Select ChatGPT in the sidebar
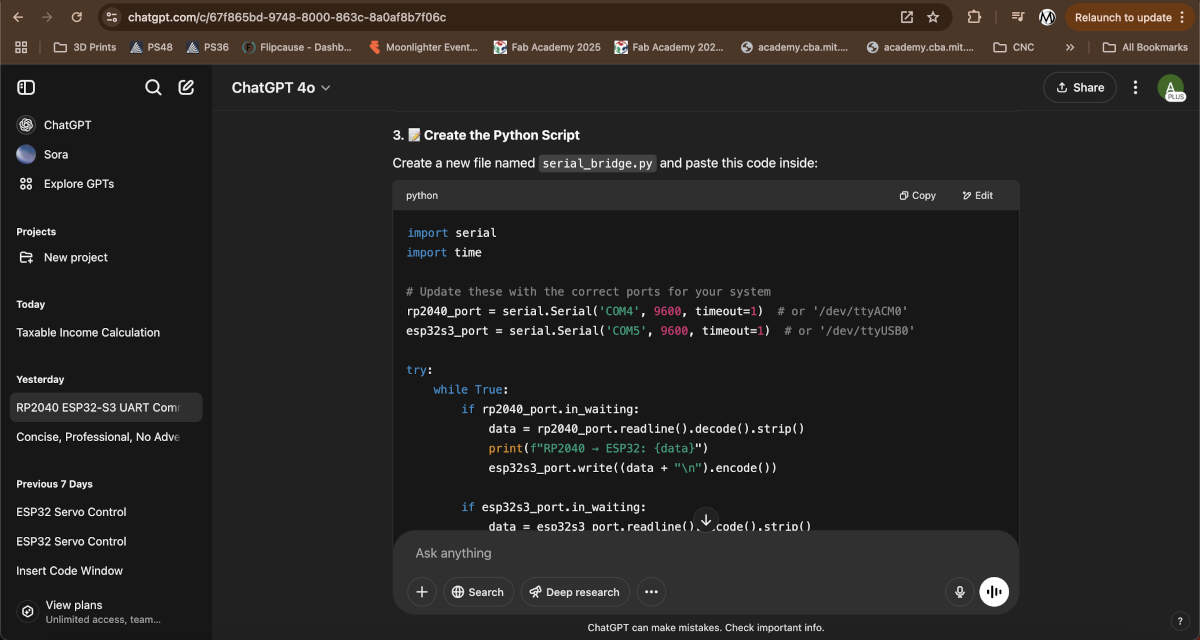The image size is (1200, 640). coord(105,125)
